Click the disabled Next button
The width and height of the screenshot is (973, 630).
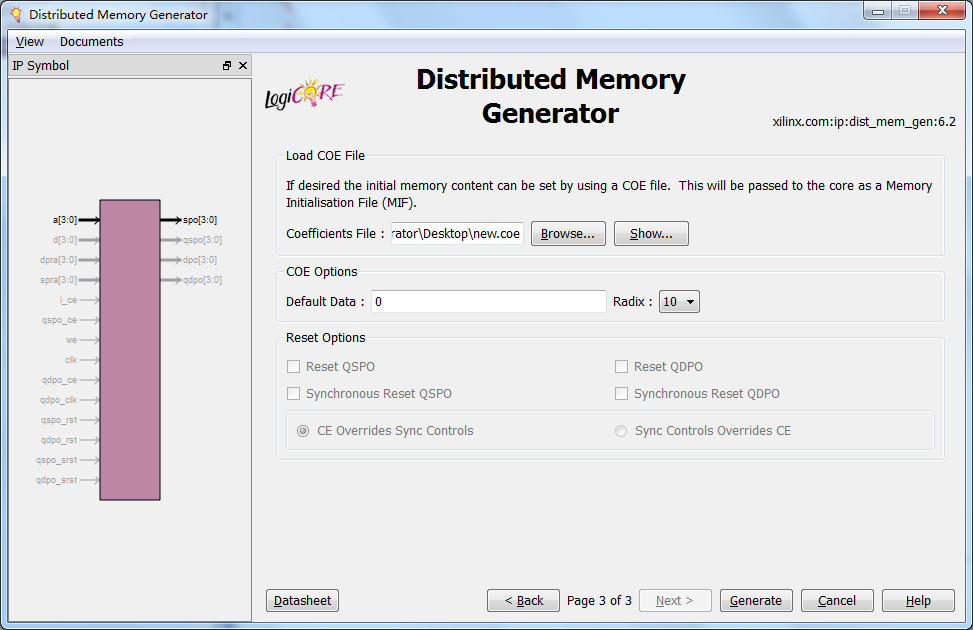coord(675,600)
